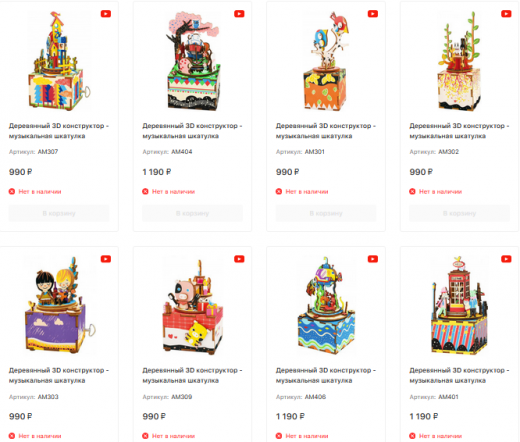Click the AM303 product title link

pyautogui.click(x=59, y=375)
